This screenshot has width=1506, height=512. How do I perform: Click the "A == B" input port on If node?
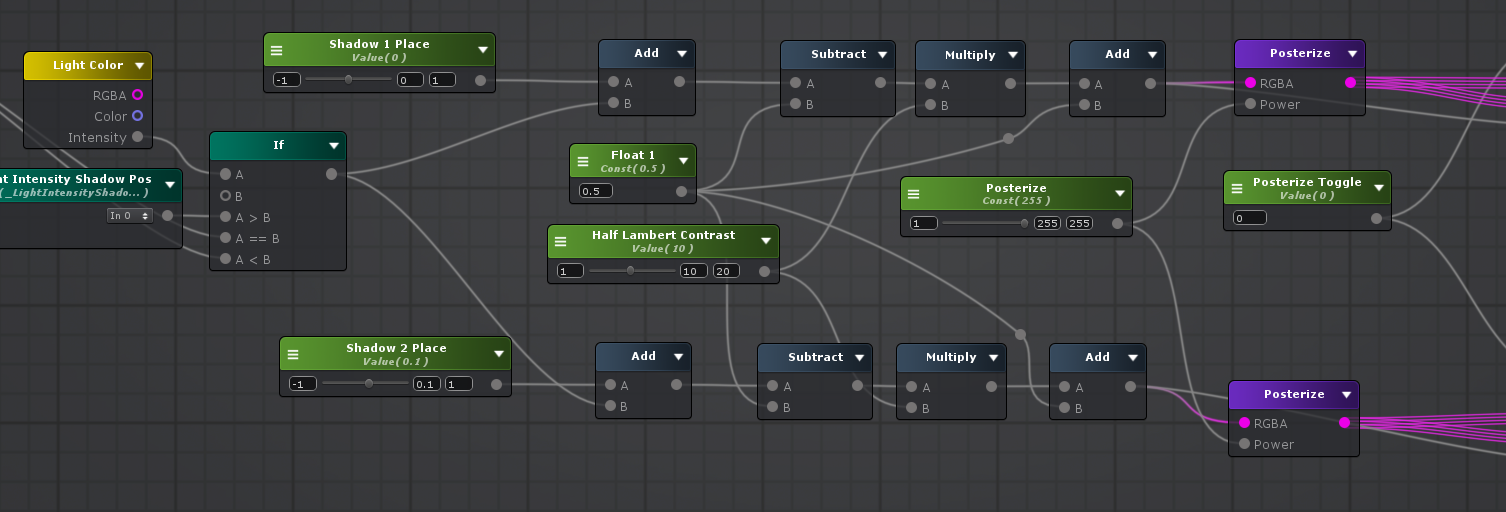coord(225,238)
